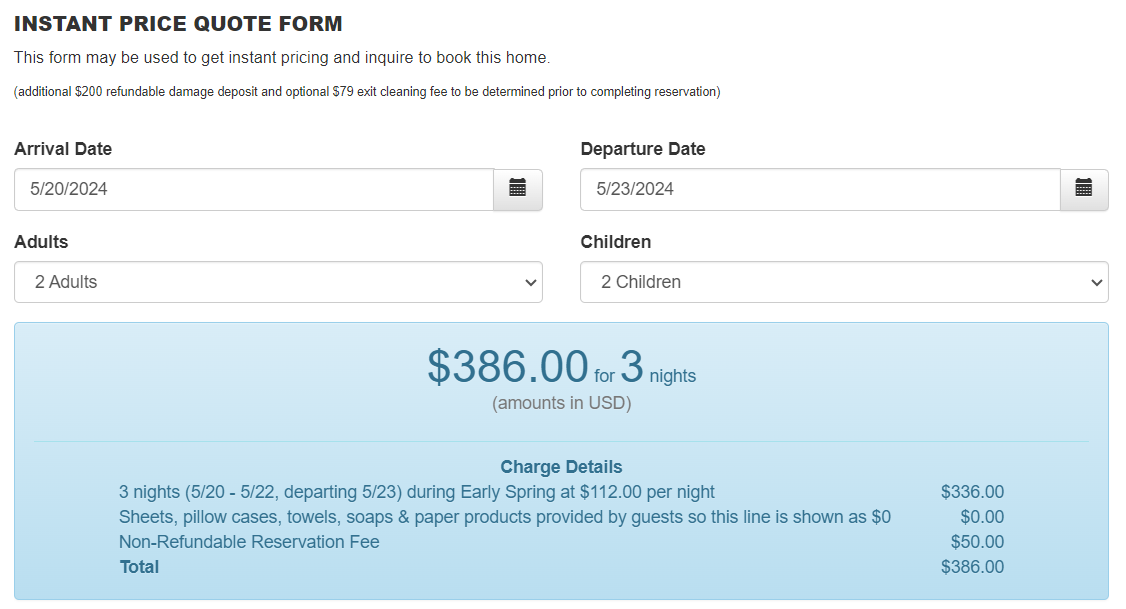Open the Arrival Date calendar picker
1126x609 pixels.
[518, 189]
